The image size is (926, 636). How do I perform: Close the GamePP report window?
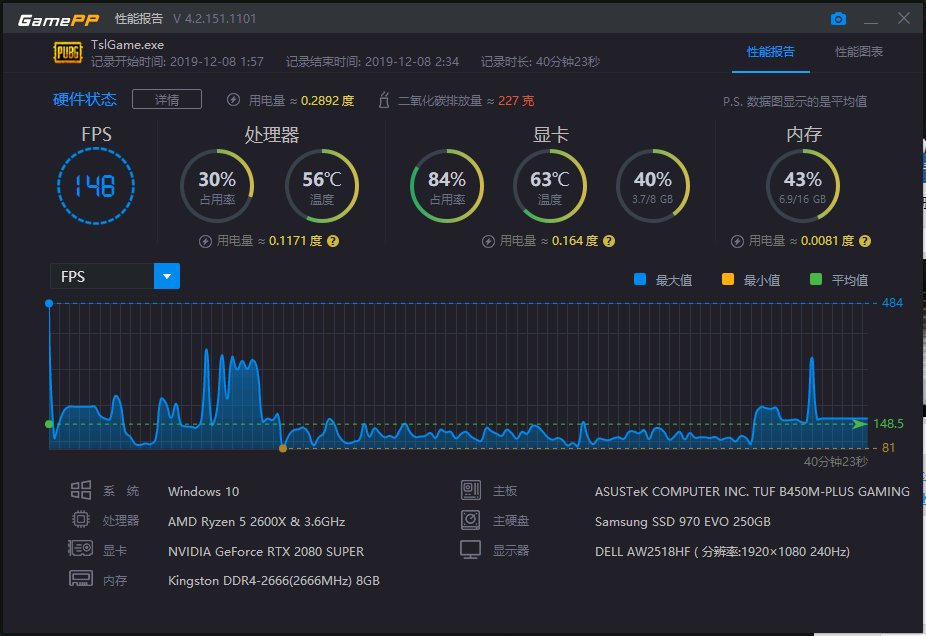(904, 18)
